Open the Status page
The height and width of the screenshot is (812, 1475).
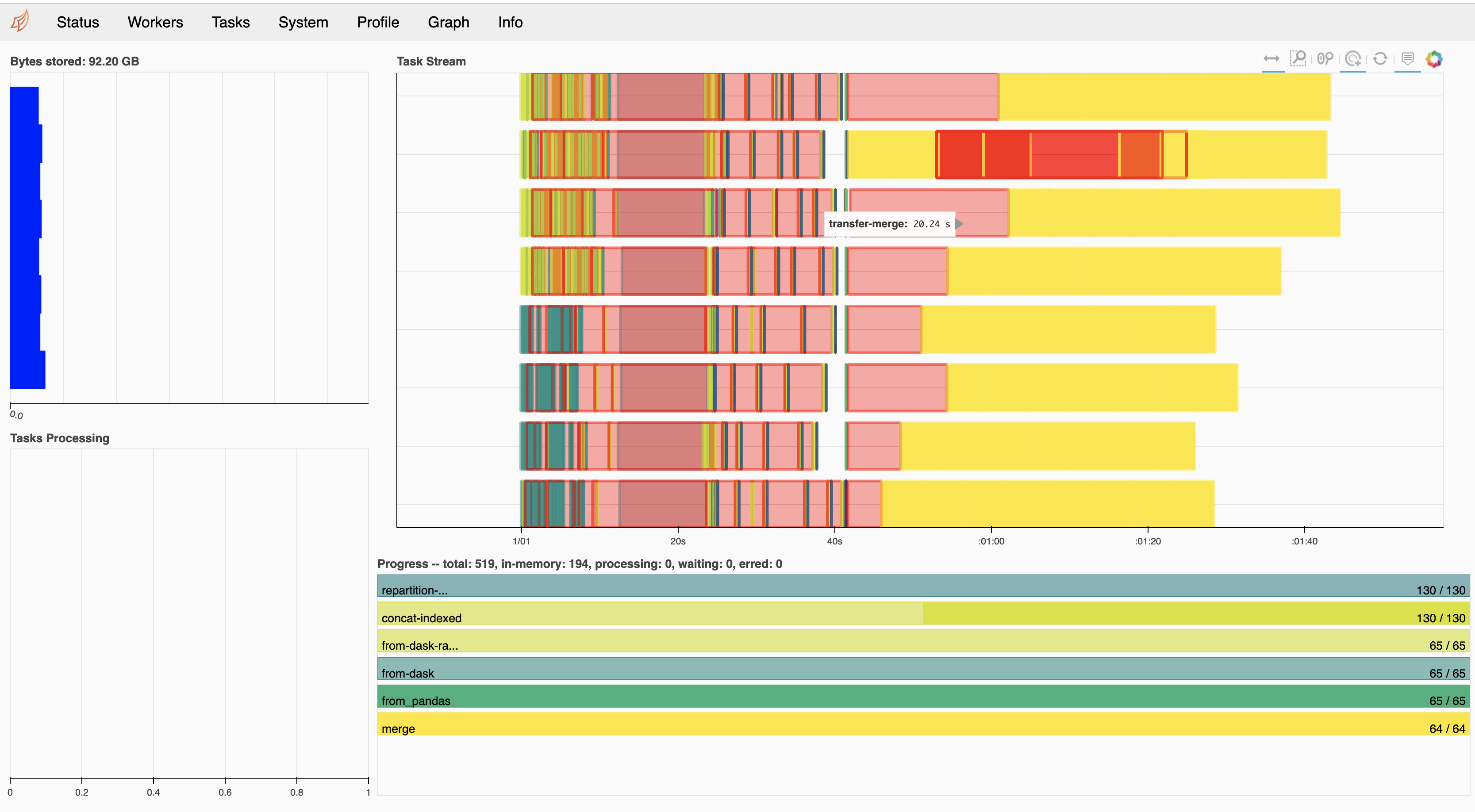[x=77, y=22]
